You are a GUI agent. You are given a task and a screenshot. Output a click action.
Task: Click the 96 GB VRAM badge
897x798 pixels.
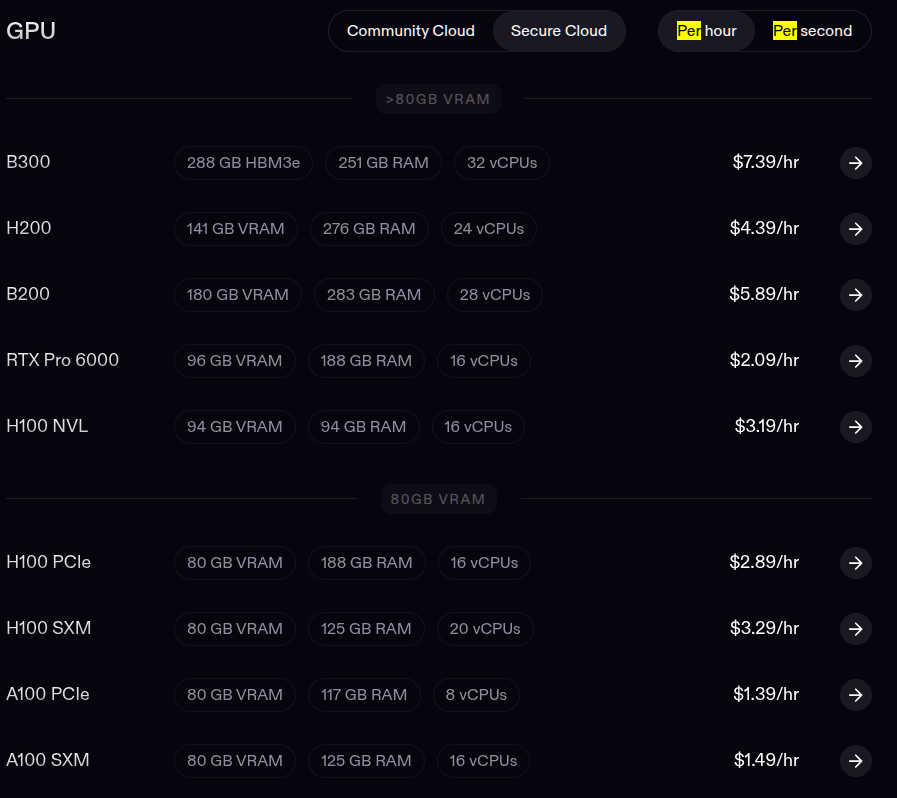click(235, 361)
